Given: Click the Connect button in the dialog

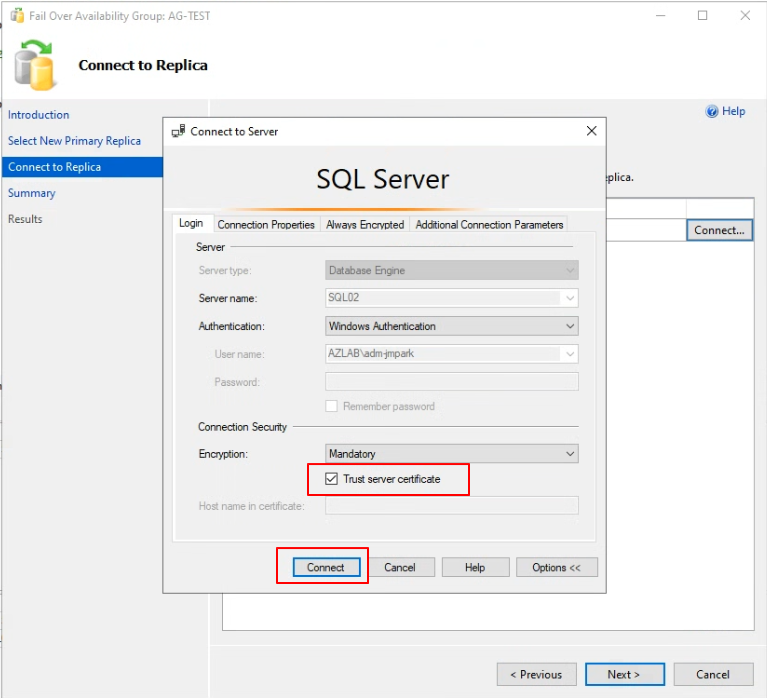Looking at the screenshot, I should [326, 567].
